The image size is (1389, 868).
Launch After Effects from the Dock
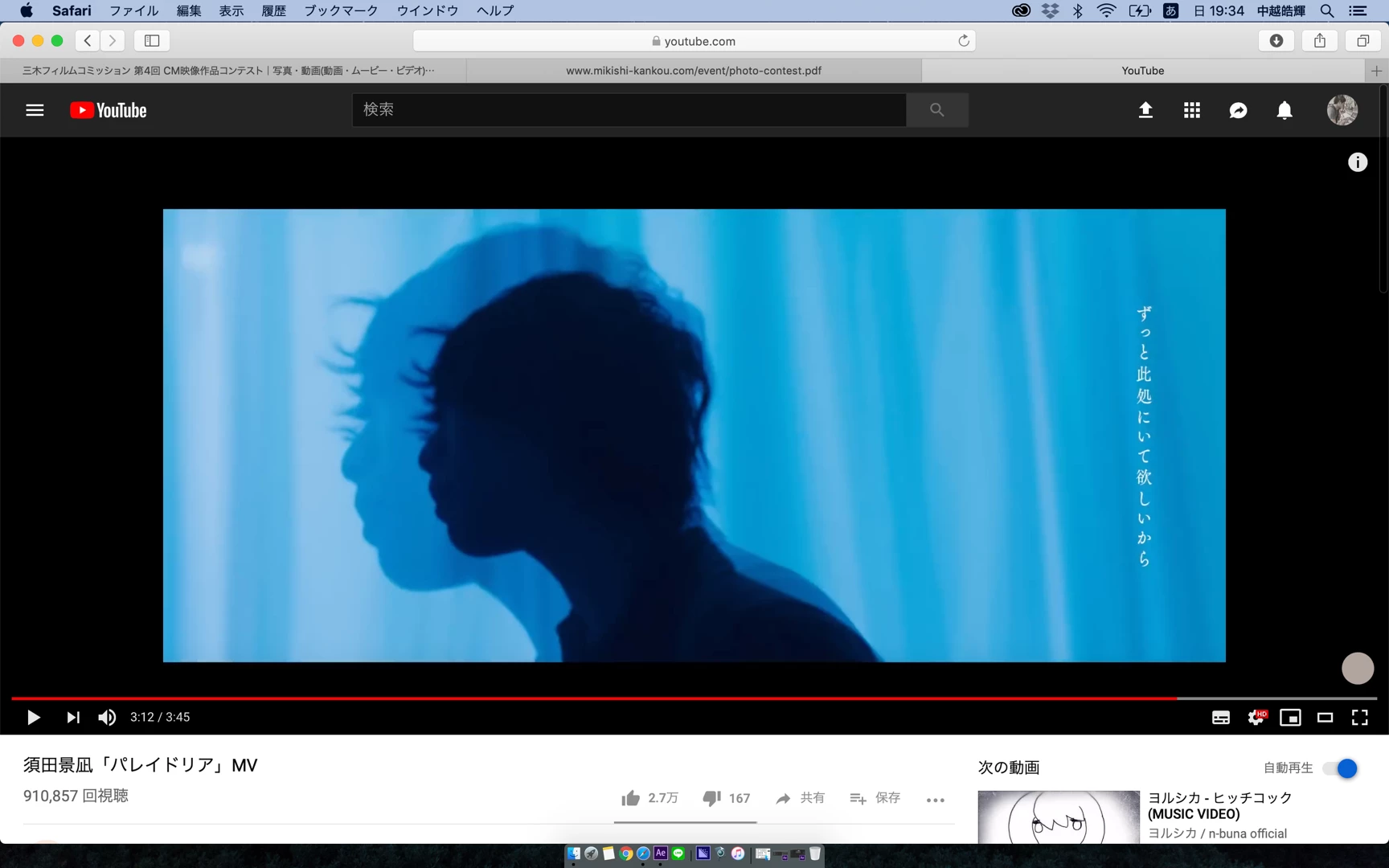tap(661, 853)
